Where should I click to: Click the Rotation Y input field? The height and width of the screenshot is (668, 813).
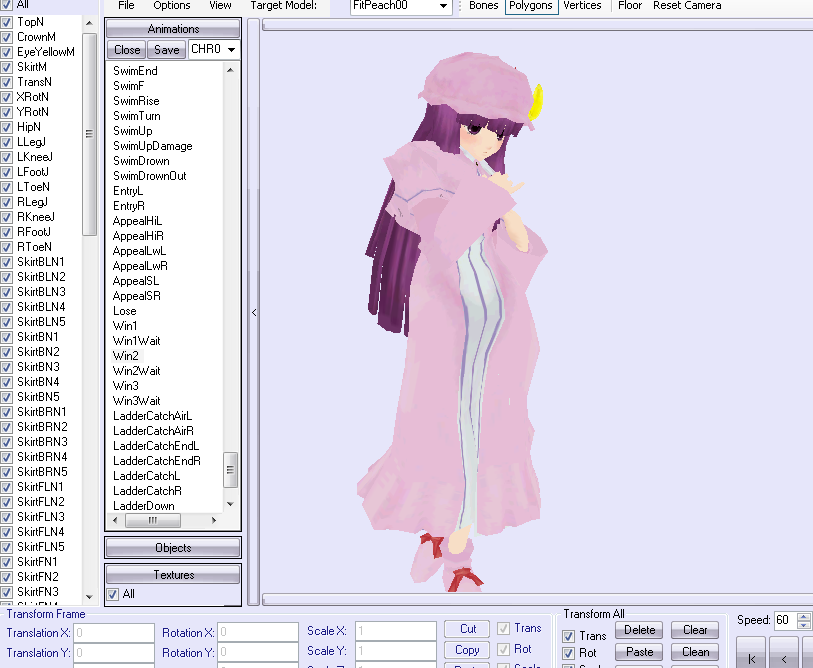pyautogui.click(x=258, y=652)
